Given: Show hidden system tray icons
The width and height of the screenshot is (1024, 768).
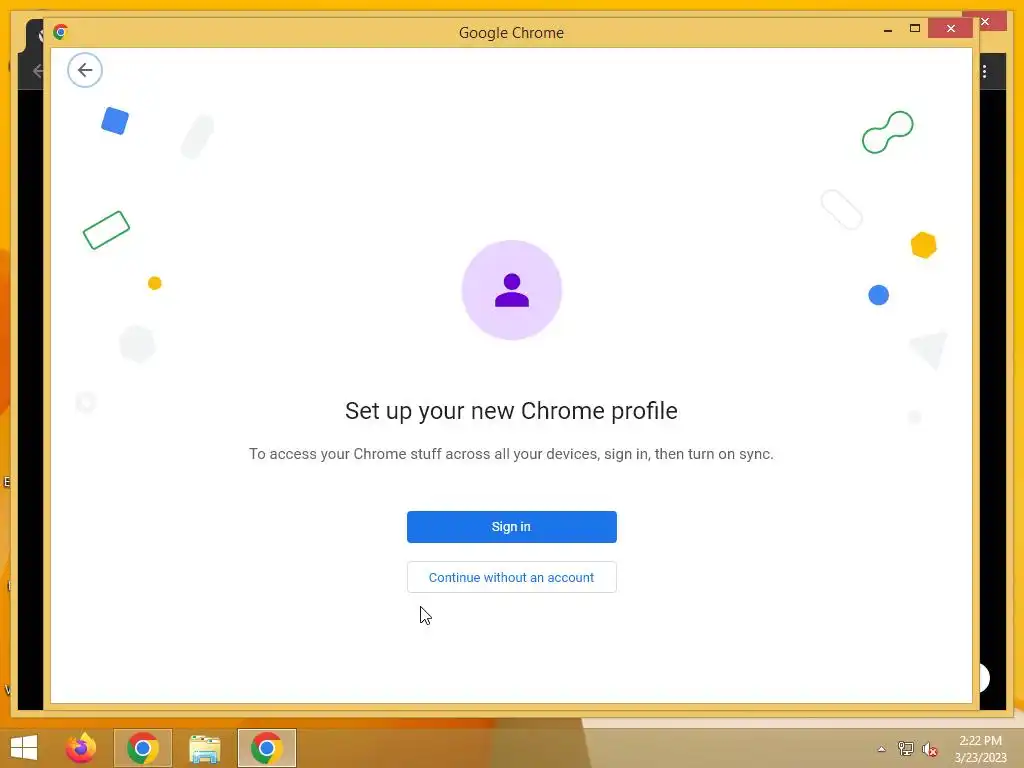Looking at the screenshot, I should pos(881,749).
